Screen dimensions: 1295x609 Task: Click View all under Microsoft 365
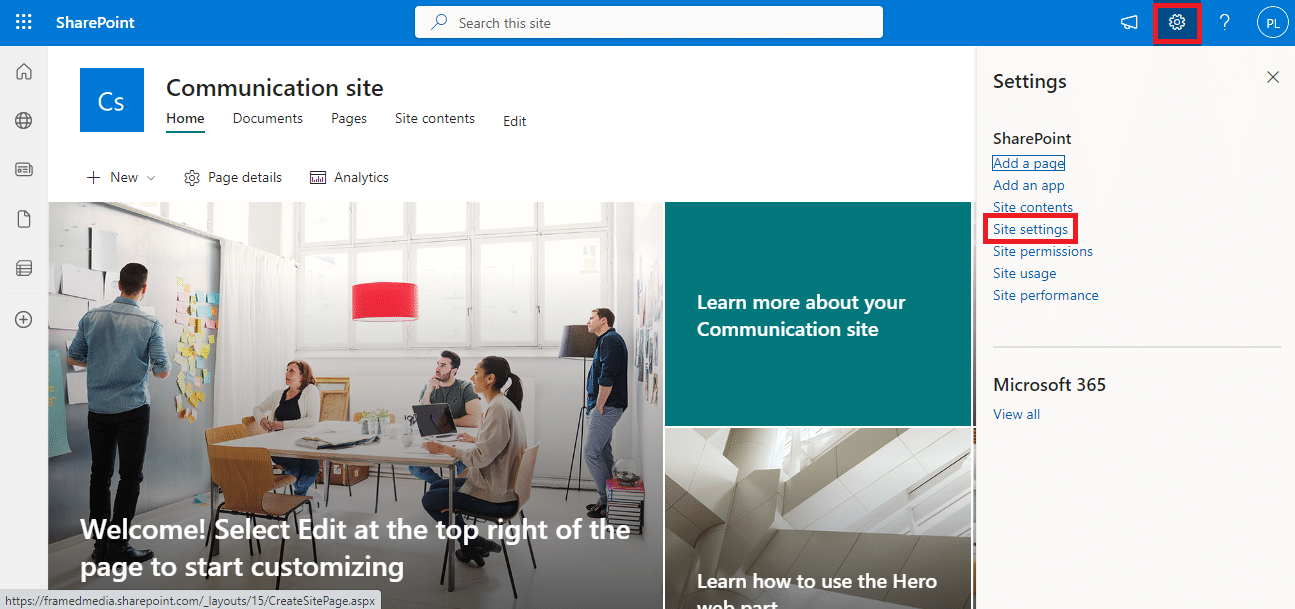tap(1016, 413)
